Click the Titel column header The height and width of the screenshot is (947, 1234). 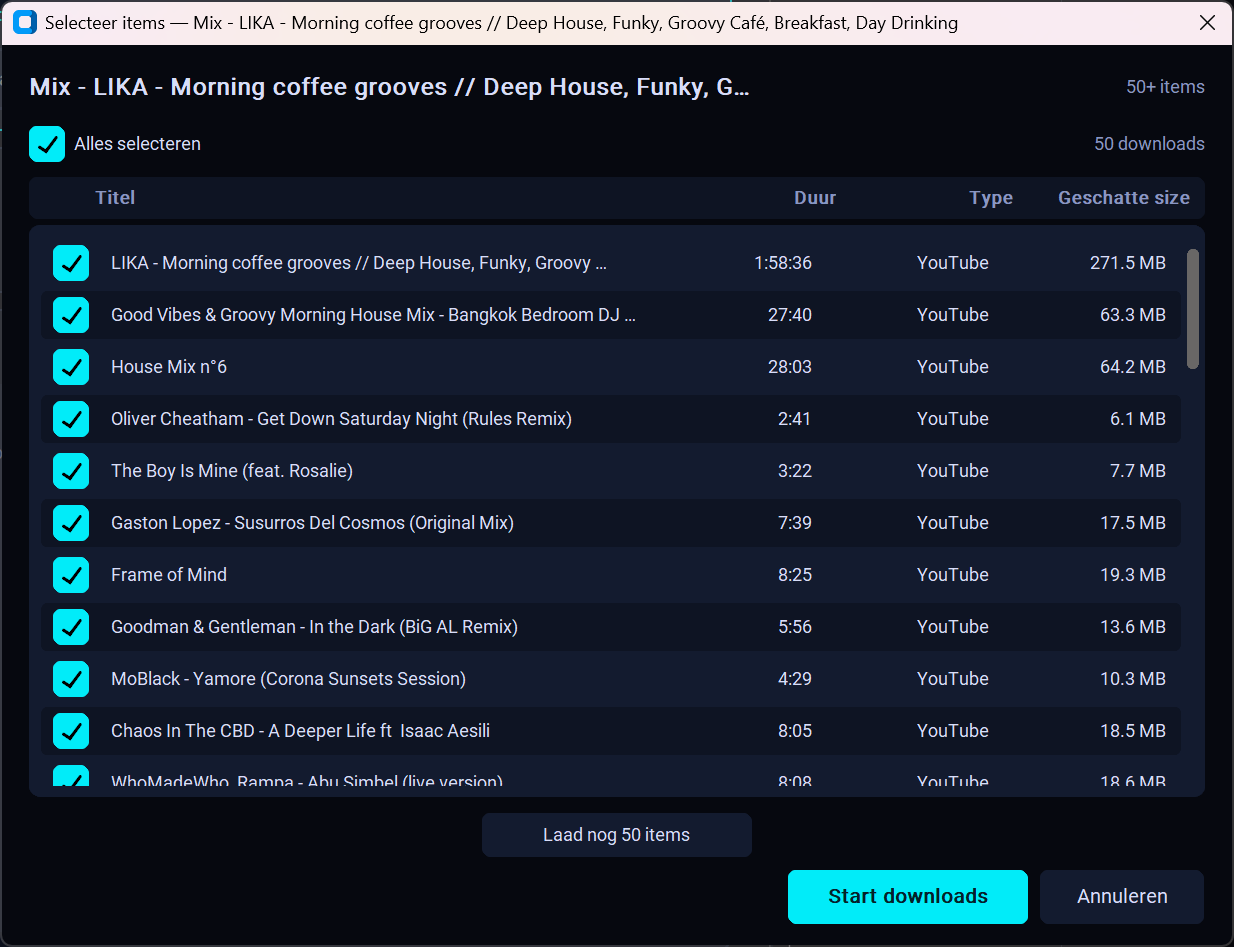(x=115, y=198)
